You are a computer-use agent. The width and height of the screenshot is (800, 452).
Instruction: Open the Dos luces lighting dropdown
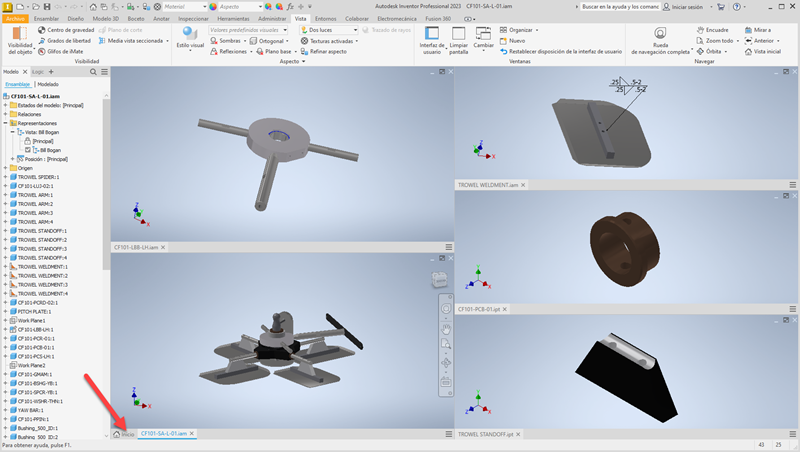328,30
